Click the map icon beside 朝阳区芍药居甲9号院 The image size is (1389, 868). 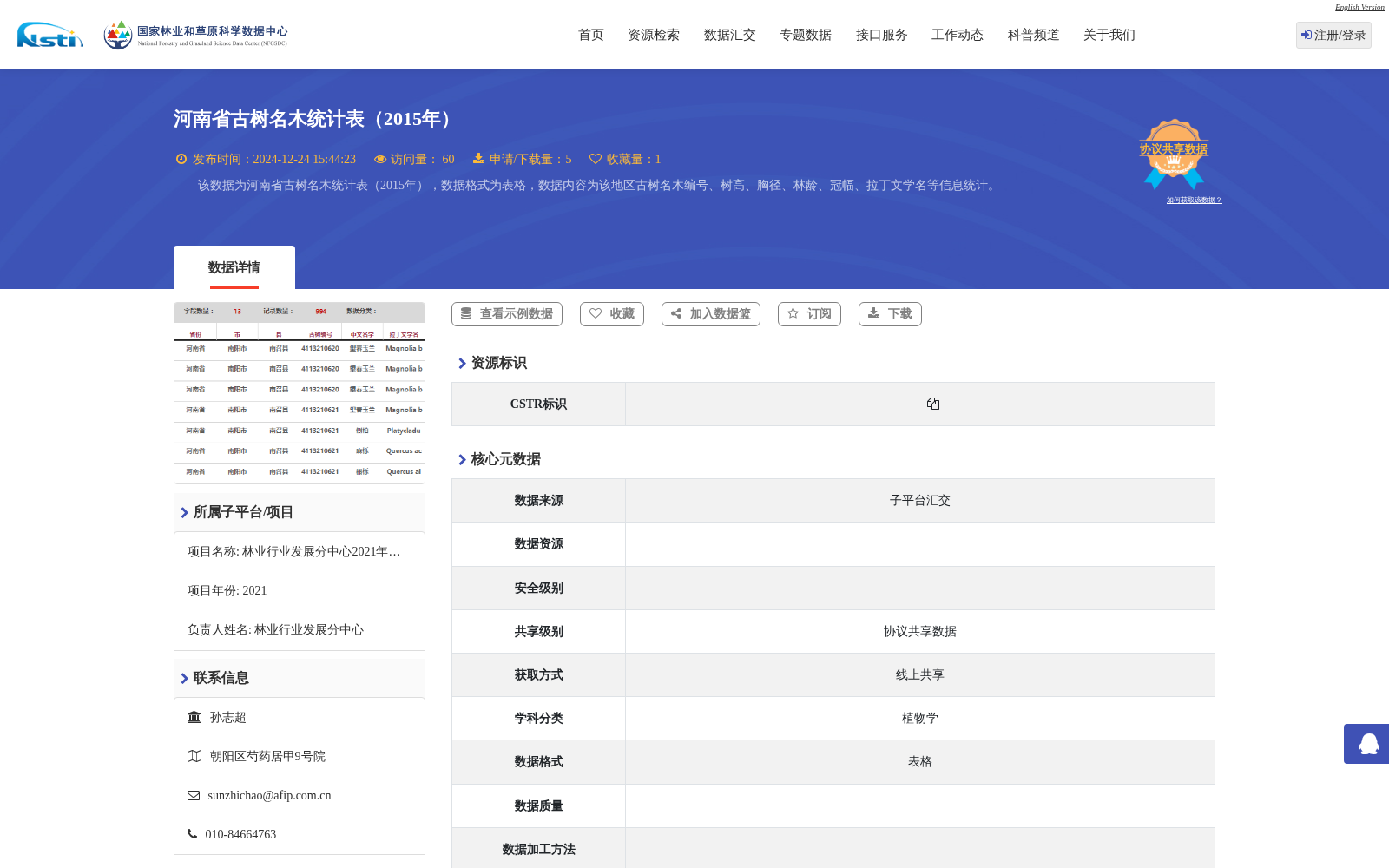[x=194, y=756]
